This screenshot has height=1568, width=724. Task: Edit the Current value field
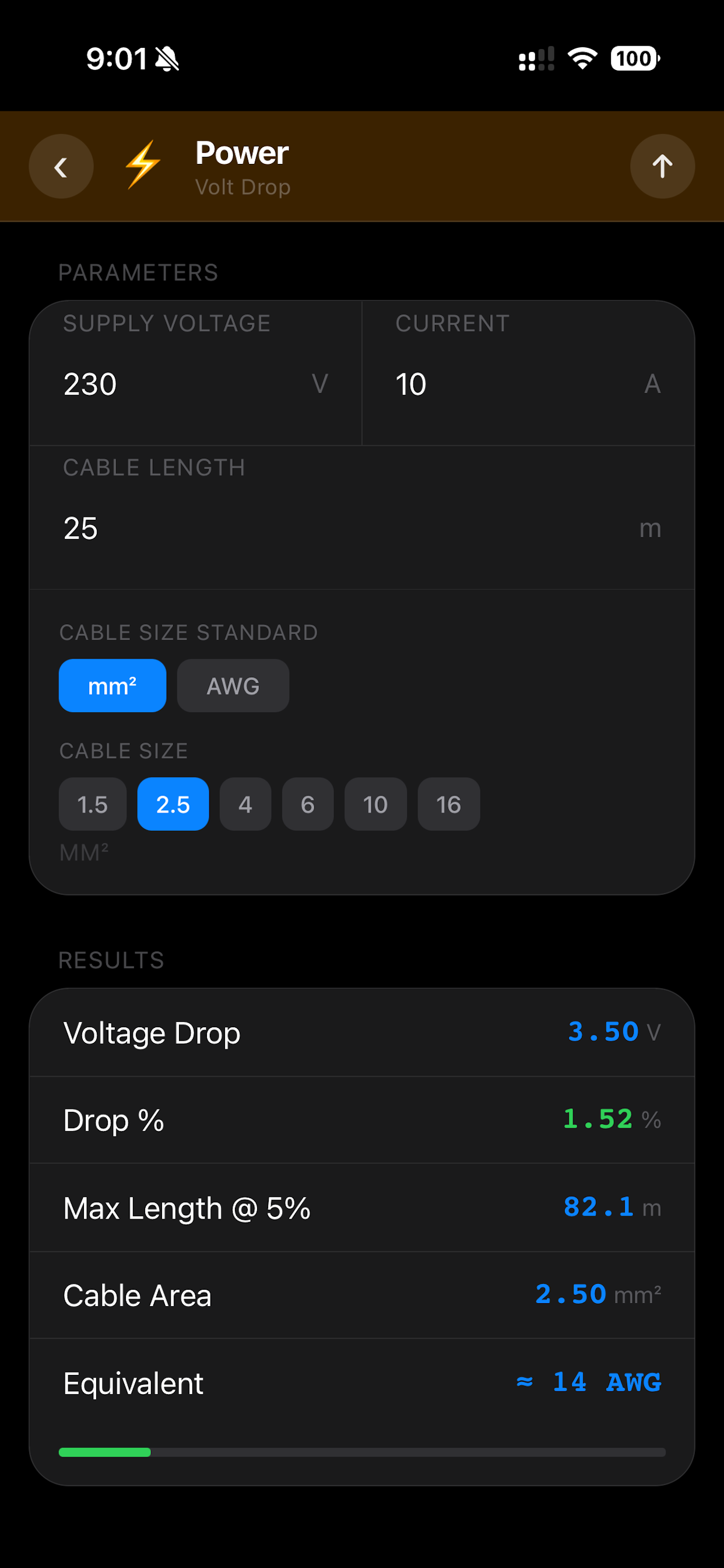tap(528, 373)
